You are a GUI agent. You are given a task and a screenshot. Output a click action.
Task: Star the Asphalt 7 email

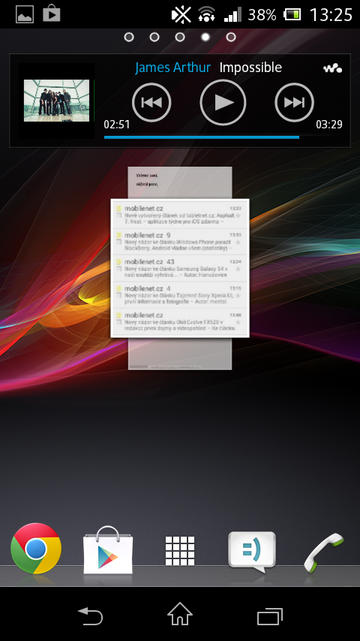(x=238, y=215)
